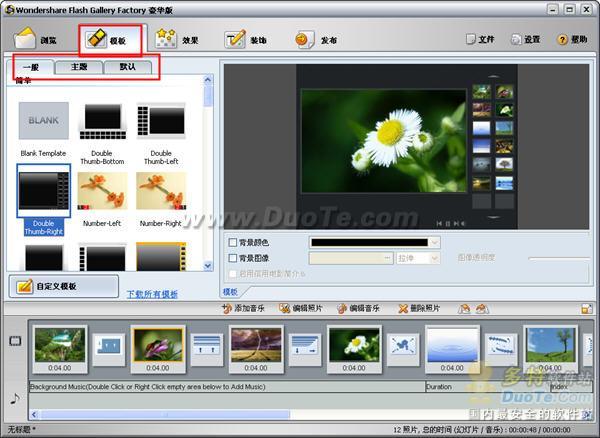Switch to the 模板 (Template) section
The width and height of the screenshot is (600, 438).
point(108,39)
